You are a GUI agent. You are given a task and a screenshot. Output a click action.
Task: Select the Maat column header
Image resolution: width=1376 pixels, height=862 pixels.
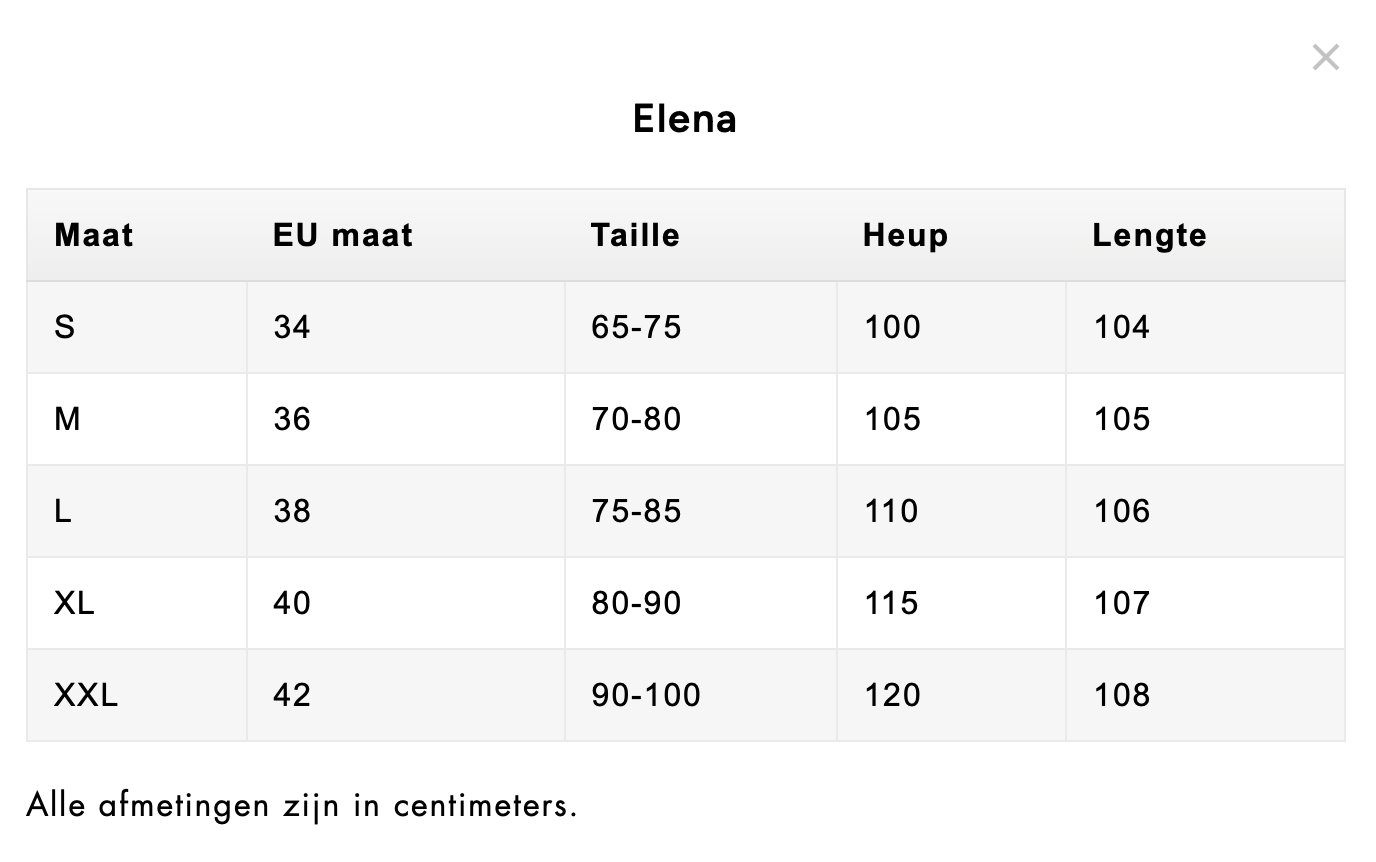tap(94, 235)
